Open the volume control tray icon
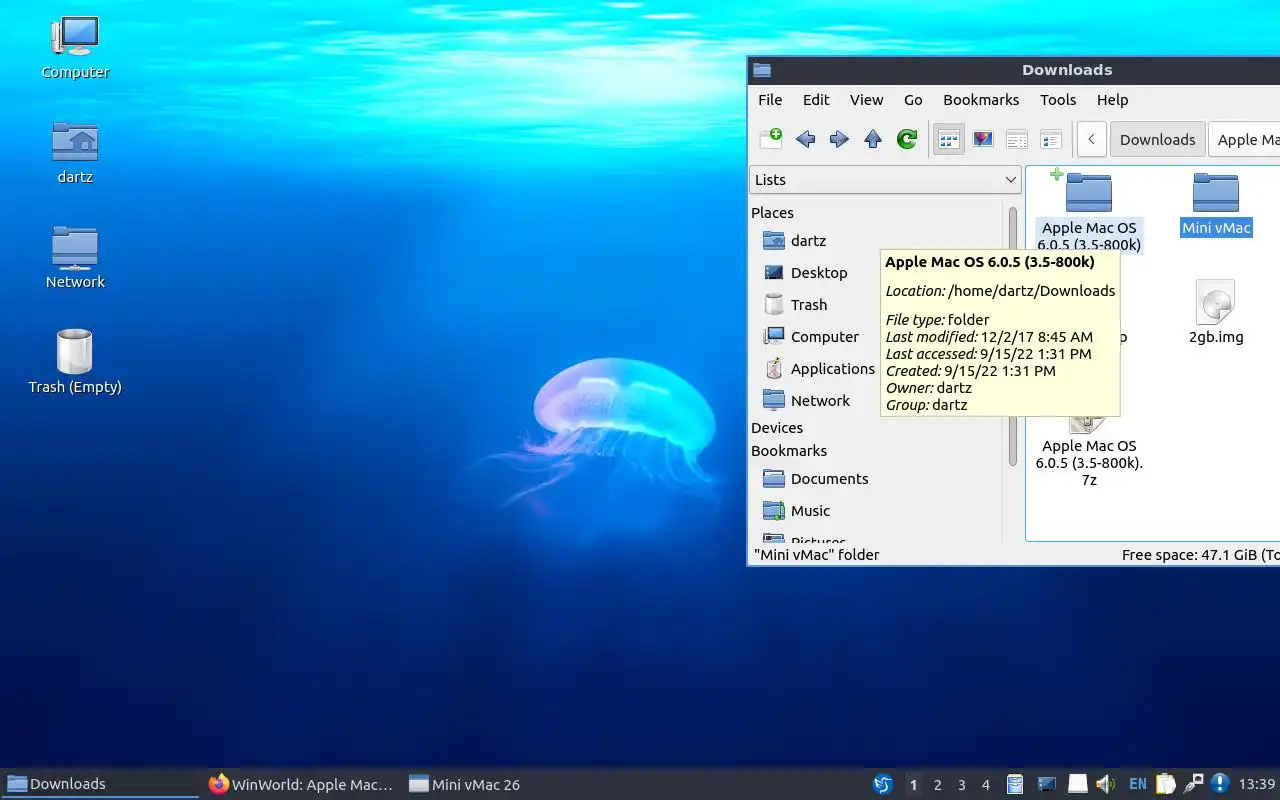The width and height of the screenshot is (1280, 800). (x=1105, y=784)
